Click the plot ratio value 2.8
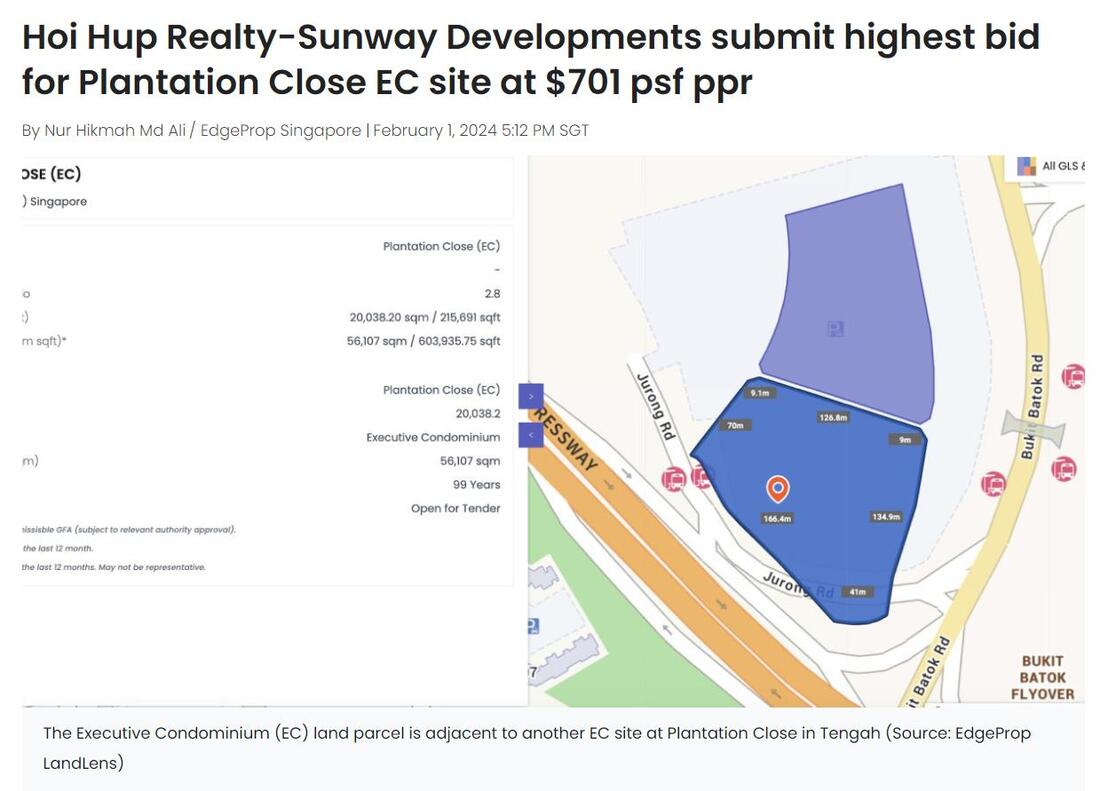The height and width of the screenshot is (791, 1100). coord(492,294)
